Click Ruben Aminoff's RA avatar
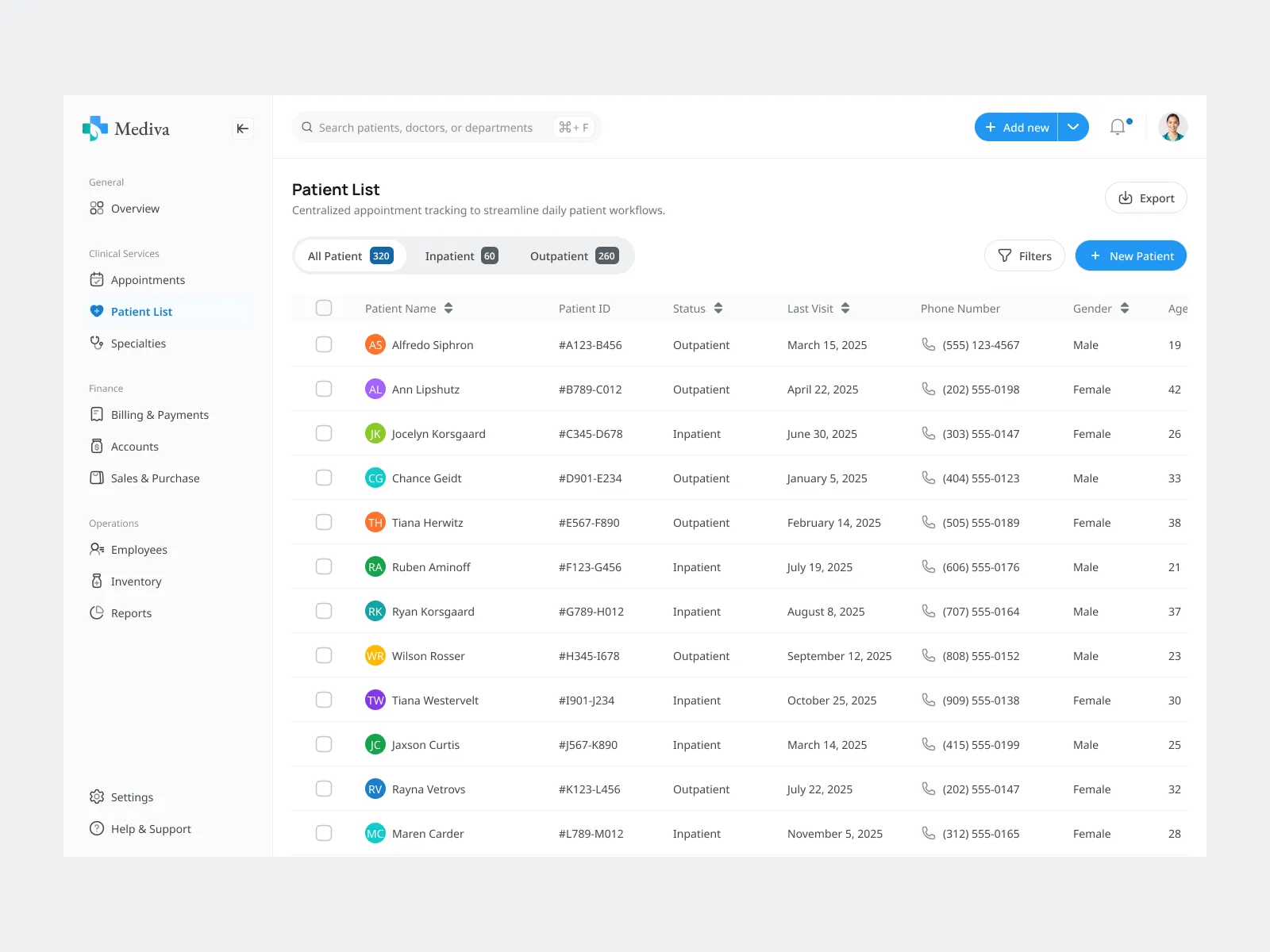This screenshot has width=1270, height=952. (x=375, y=566)
